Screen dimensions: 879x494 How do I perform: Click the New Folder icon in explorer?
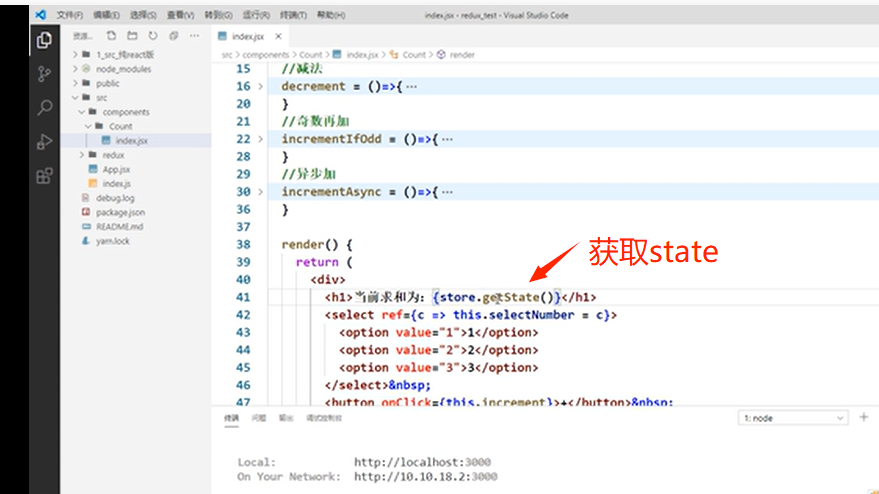pyautogui.click(x=132, y=36)
